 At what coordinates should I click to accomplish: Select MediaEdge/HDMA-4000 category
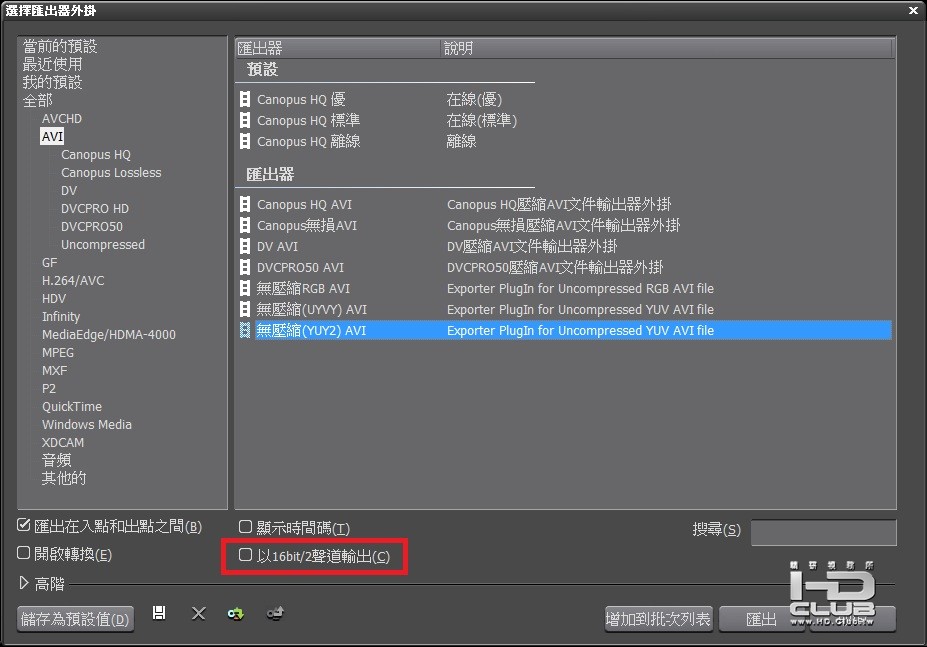click(x=109, y=335)
